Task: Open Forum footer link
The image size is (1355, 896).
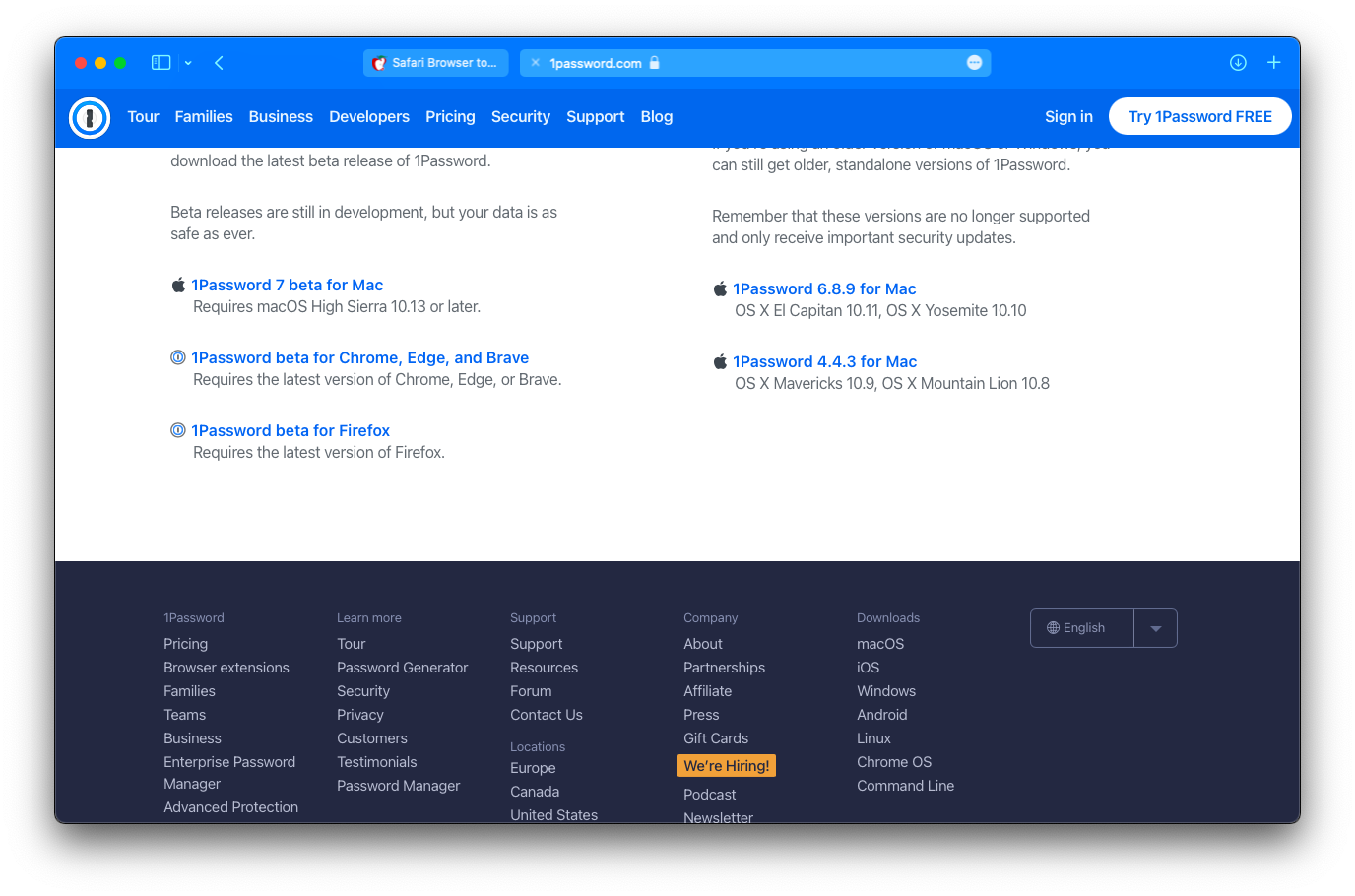Action: pos(531,691)
